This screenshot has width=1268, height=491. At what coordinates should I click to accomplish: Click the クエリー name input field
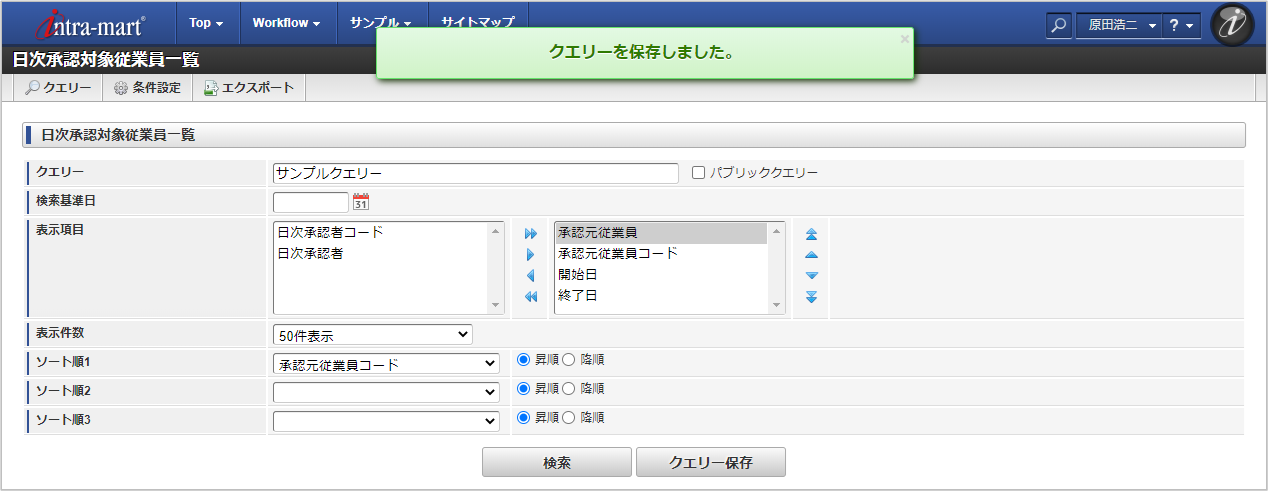(x=475, y=173)
